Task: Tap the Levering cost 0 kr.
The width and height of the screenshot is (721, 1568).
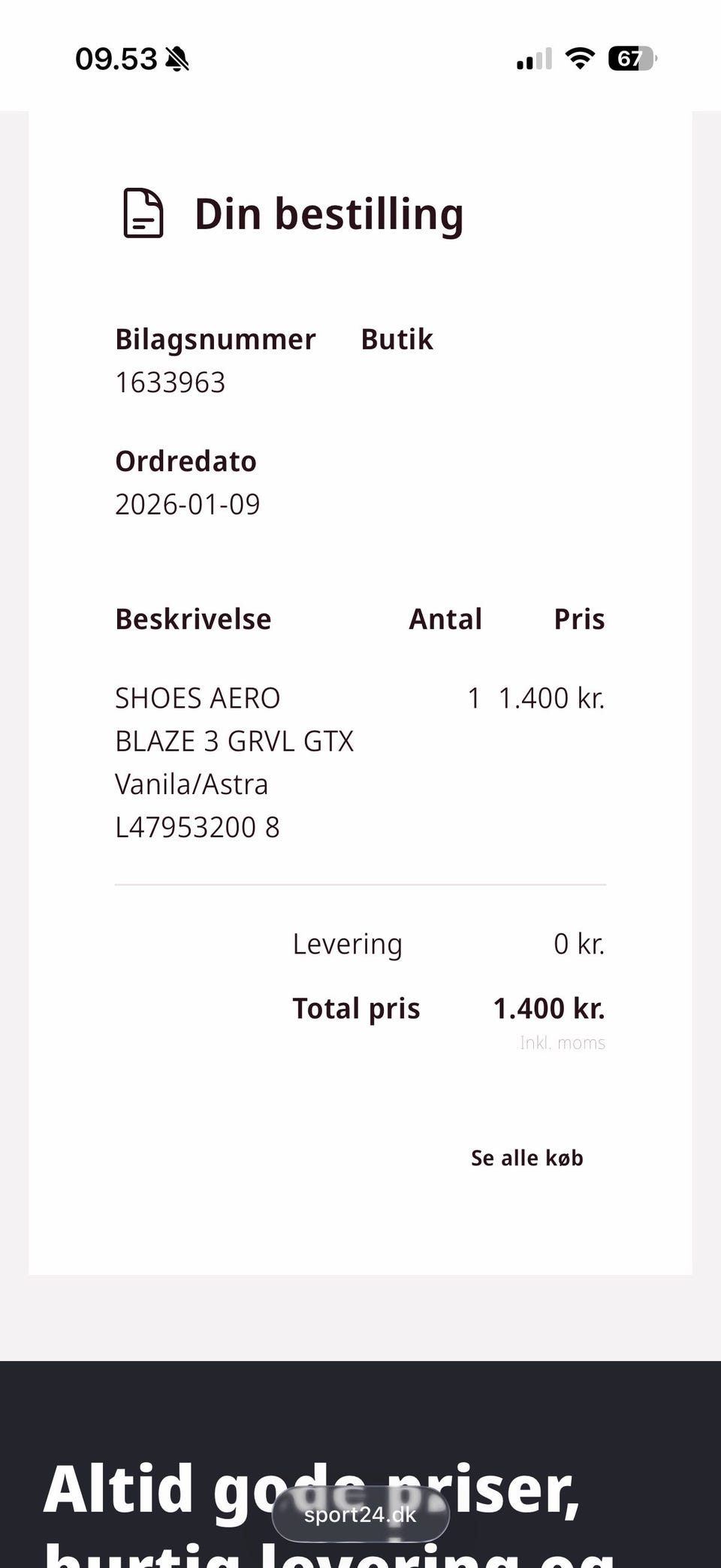Action: pos(578,944)
